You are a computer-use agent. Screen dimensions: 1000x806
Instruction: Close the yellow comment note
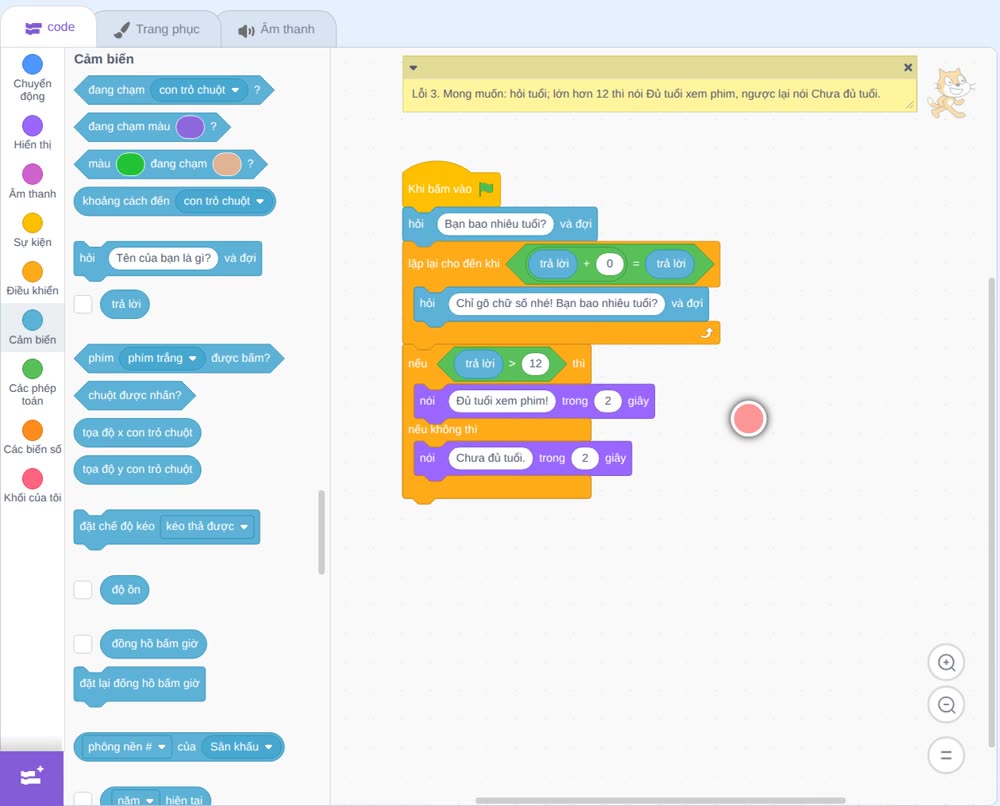[x=908, y=68]
